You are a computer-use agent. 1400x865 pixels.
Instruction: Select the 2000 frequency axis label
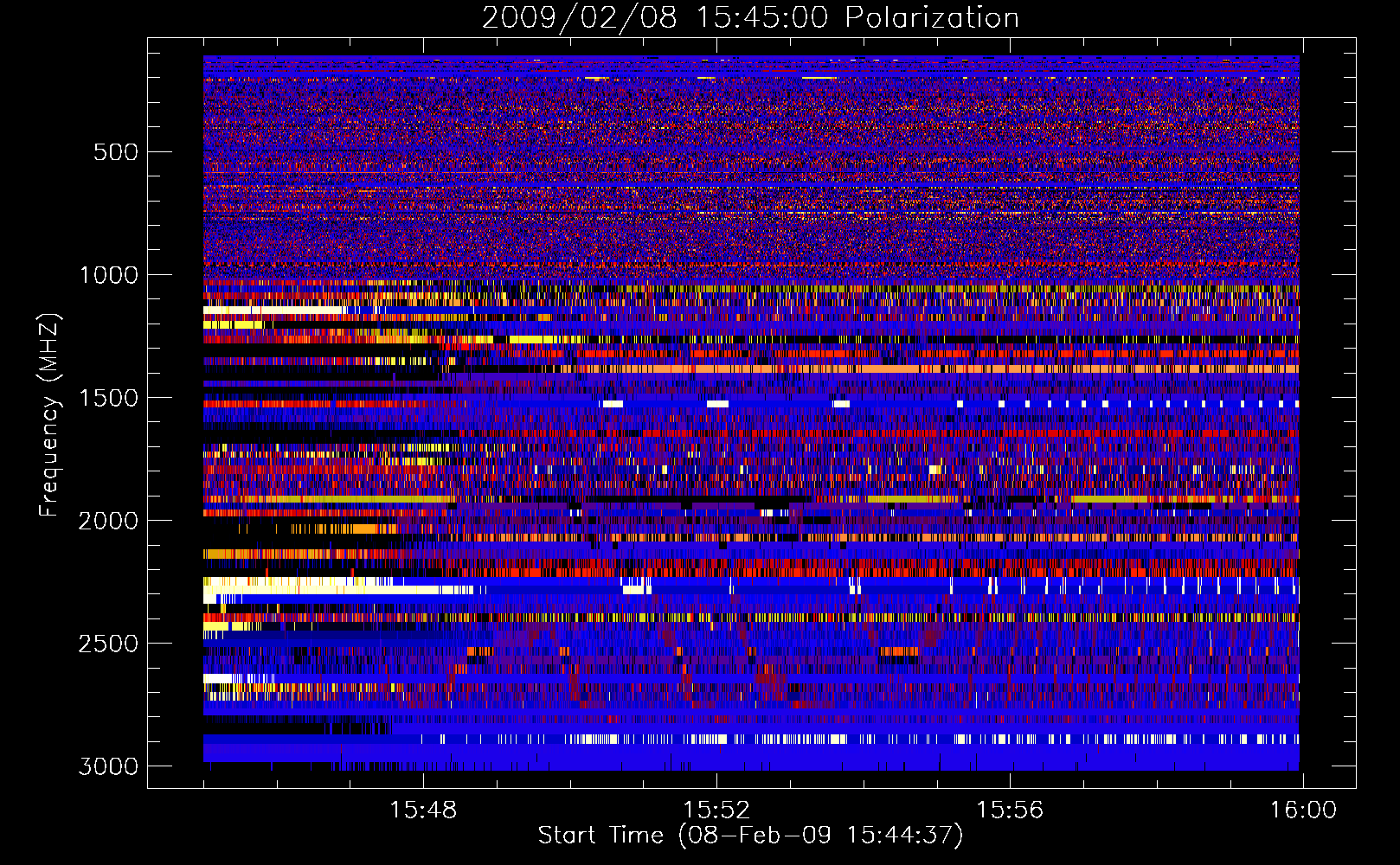coord(109,521)
